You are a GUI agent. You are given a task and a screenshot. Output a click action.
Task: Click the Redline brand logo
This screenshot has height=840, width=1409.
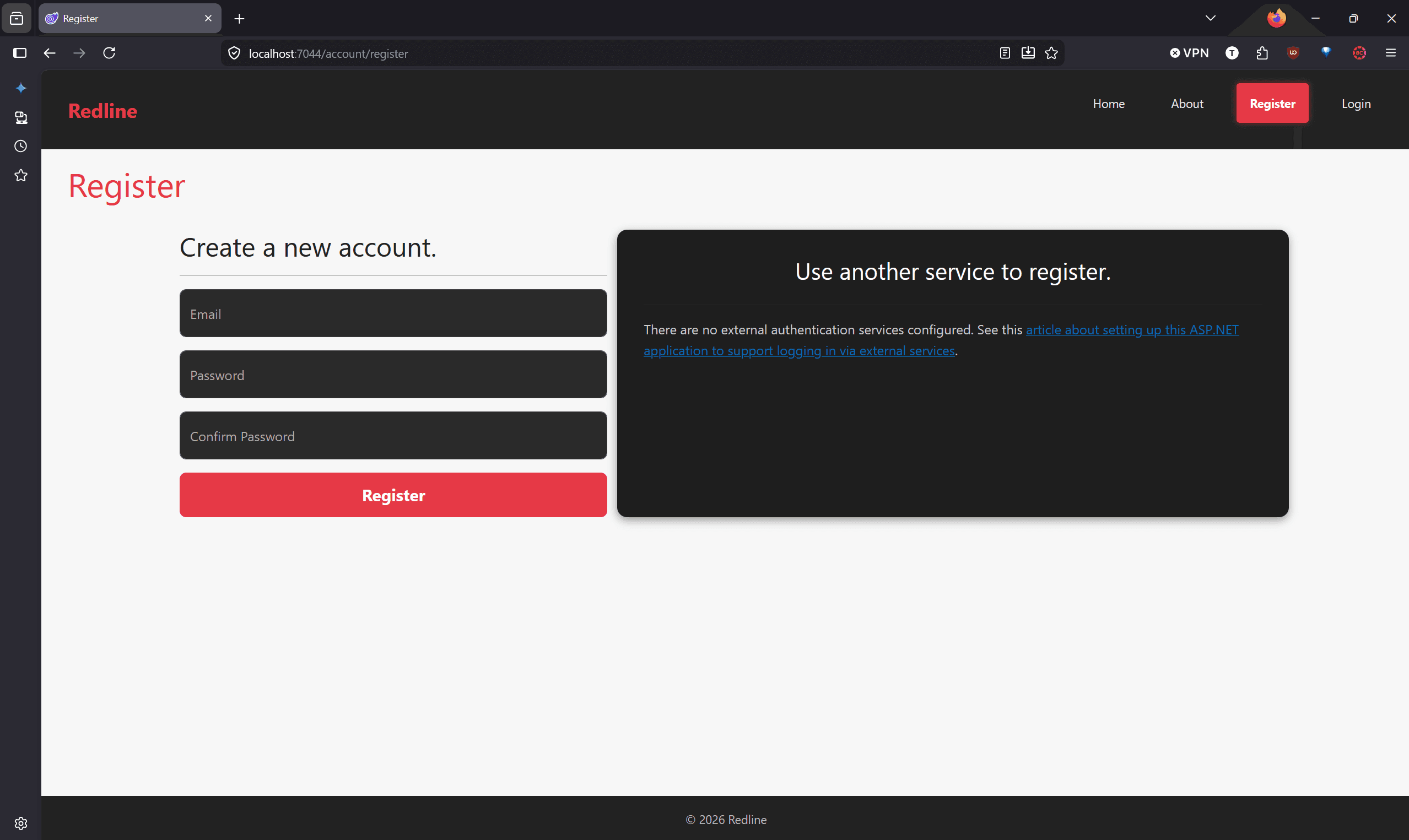pos(102,110)
